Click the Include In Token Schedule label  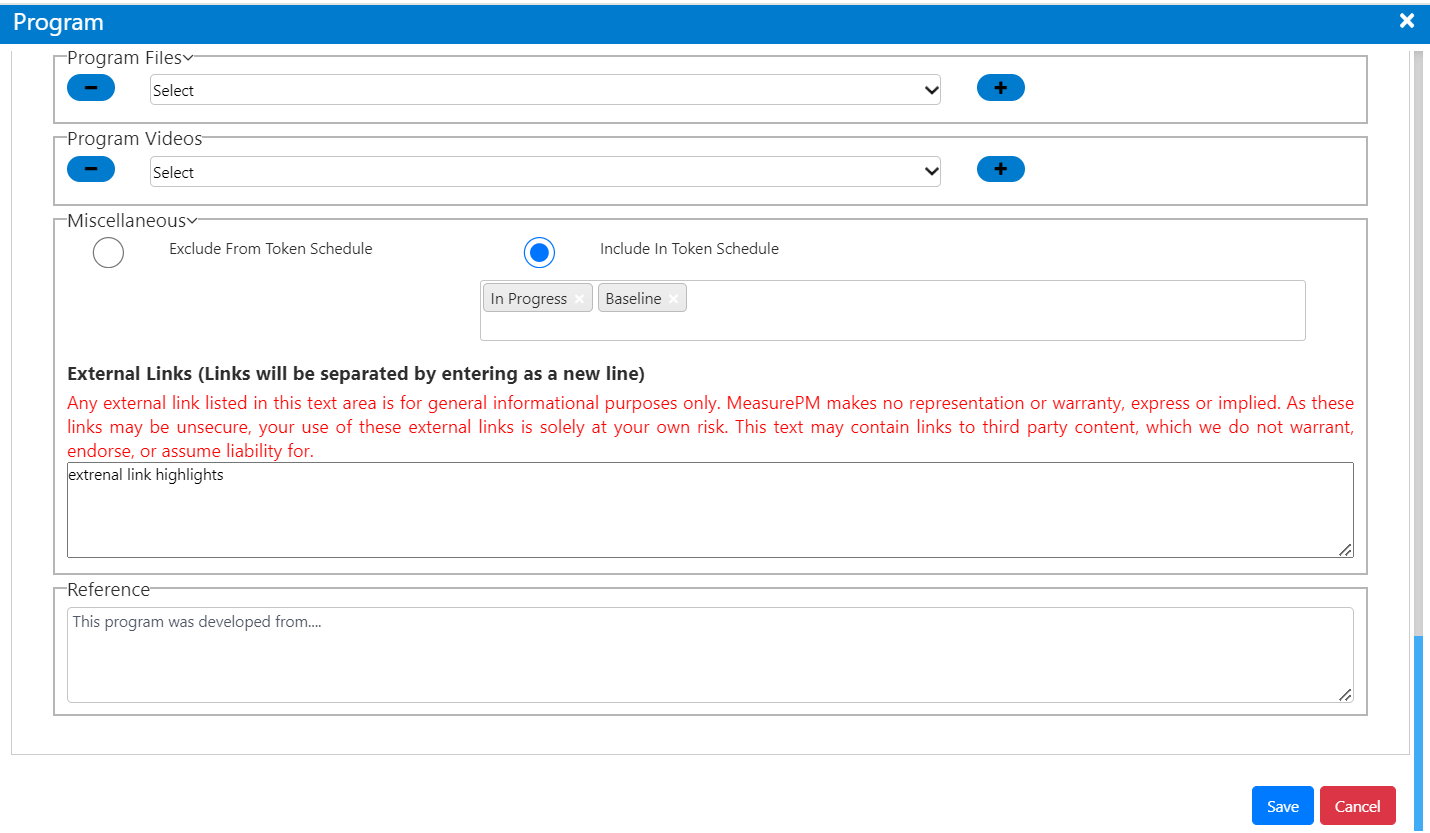(x=689, y=249)
